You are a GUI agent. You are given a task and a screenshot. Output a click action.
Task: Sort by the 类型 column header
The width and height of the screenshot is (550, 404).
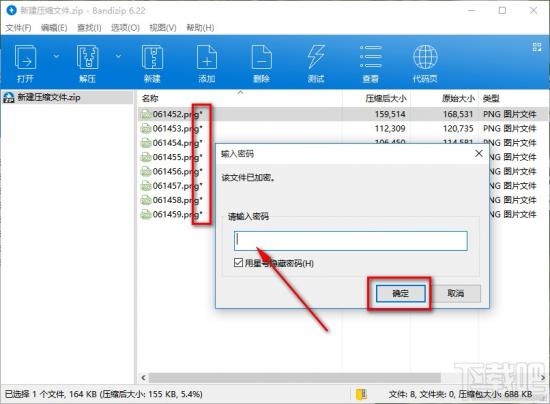coord(491,99)
